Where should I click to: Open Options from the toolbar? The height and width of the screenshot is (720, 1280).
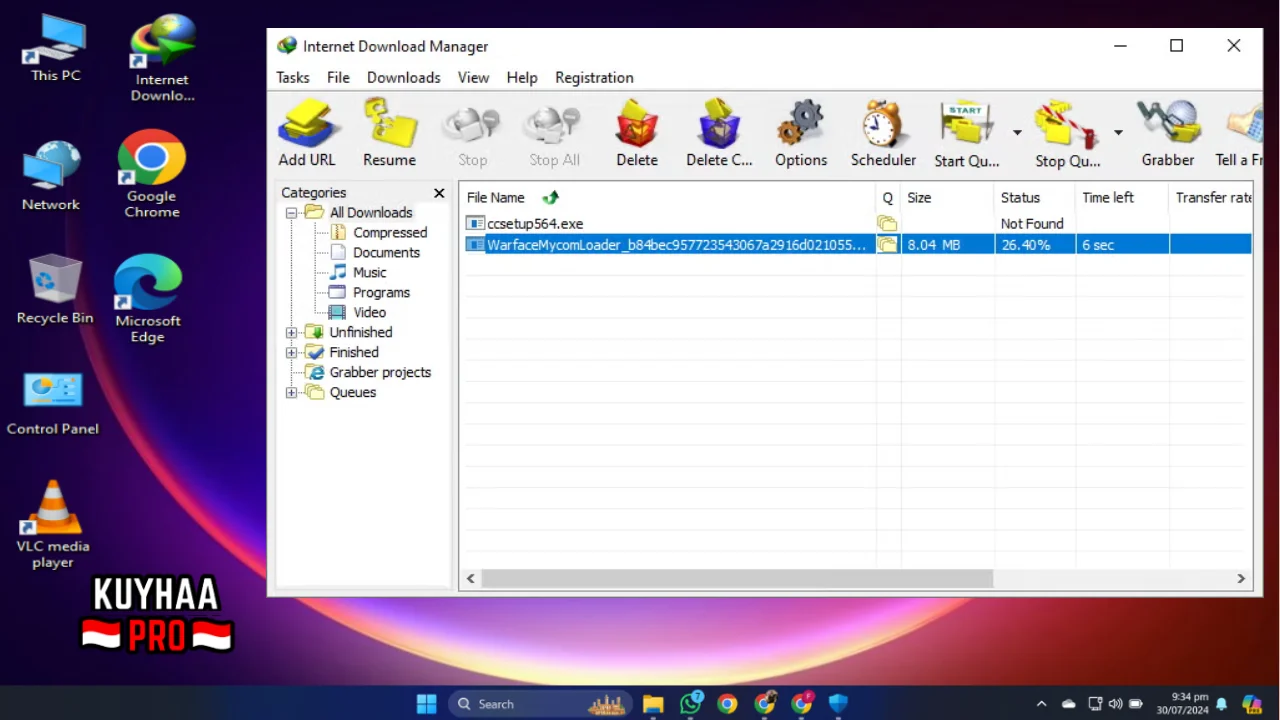[x=801, y=133]
